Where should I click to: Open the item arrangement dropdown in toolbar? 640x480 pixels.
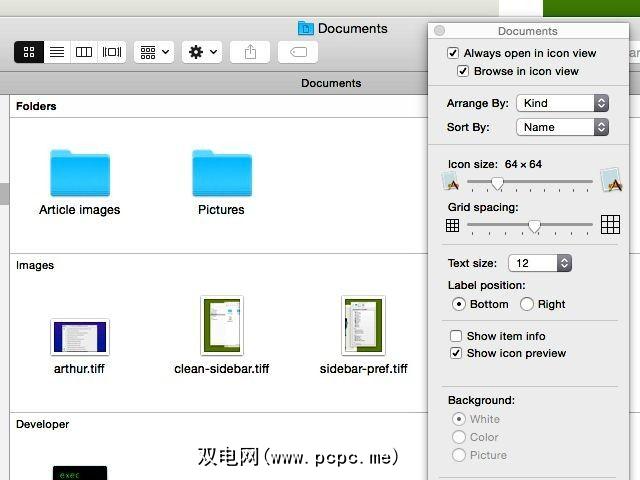click(x=154, y=52)
